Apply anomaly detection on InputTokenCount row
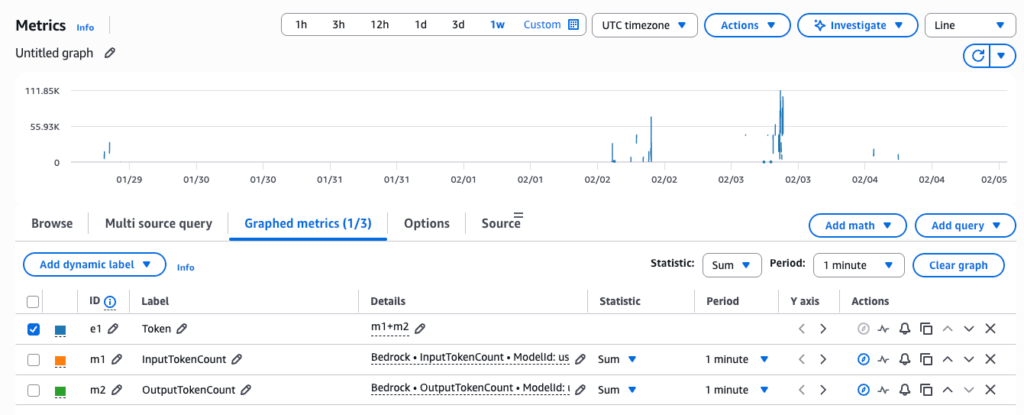The height and width of the screenshot is (415, 1024). tap(884, 359)
